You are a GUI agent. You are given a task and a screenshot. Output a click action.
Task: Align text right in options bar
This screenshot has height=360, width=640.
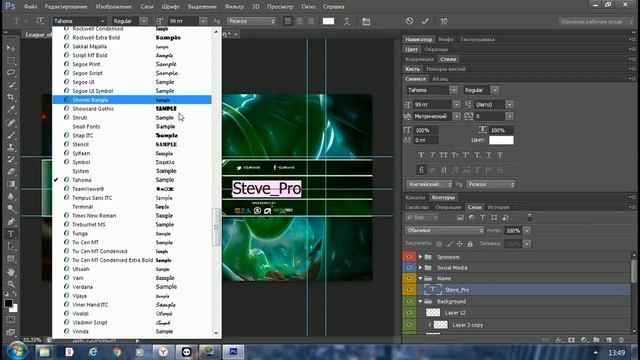pyautogui.click(x=311, y=21)
